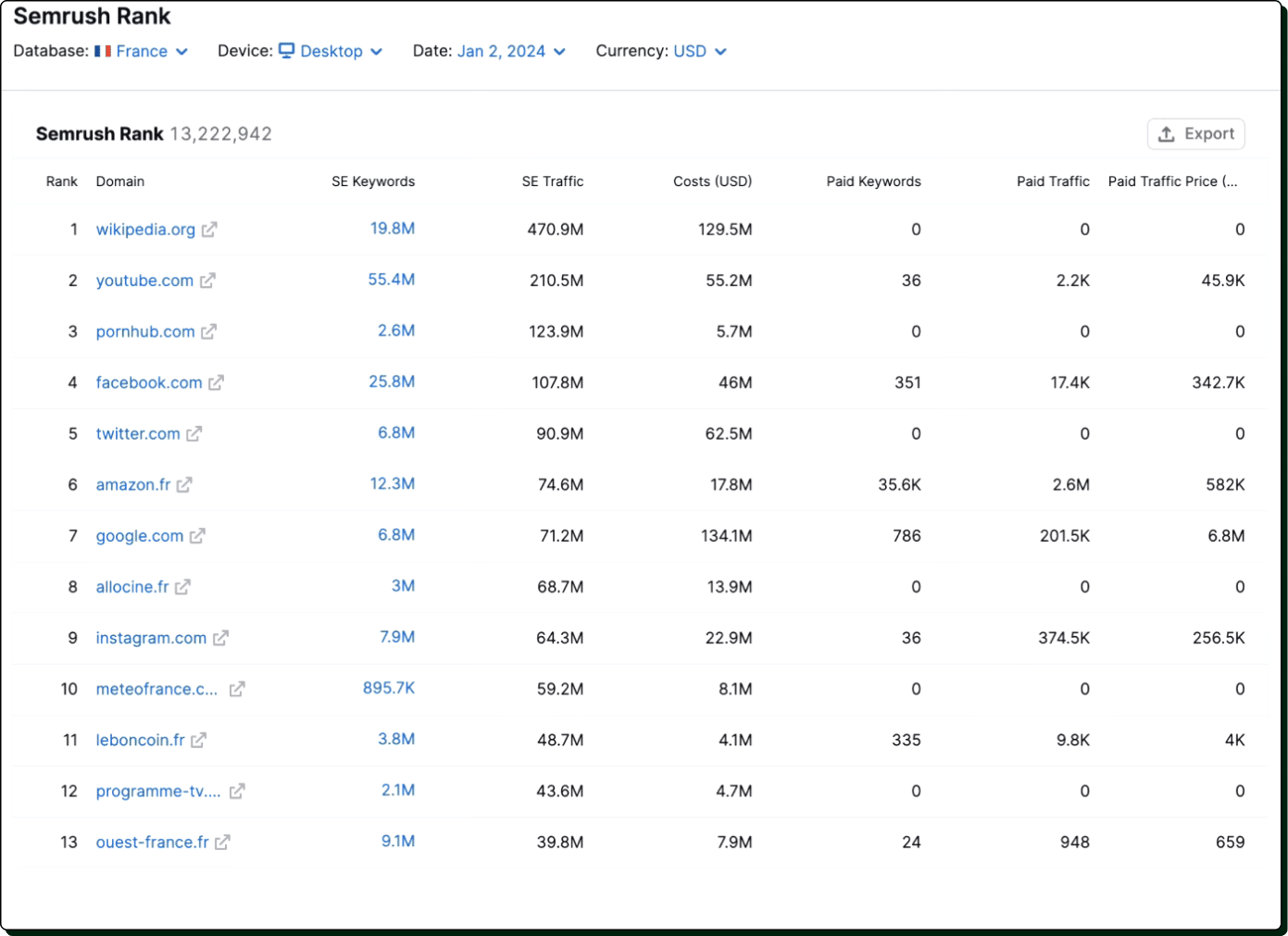1288x936 pixels.
Task: Select the 201.5K paid traffic for google.com
Action: point(1065,536)
